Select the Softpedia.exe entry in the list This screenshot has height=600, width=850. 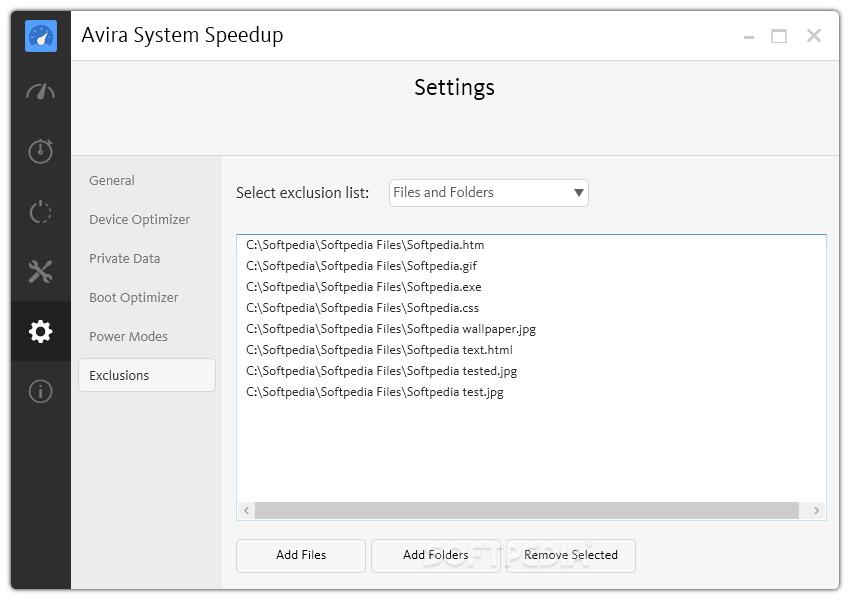363,287
